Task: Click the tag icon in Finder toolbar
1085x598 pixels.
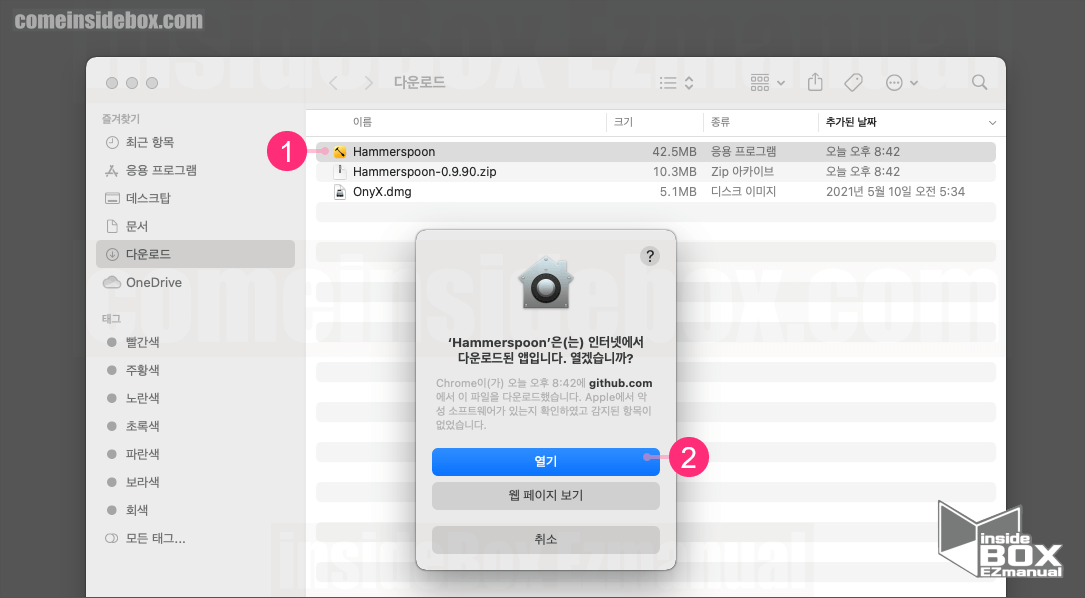Action: (853, 82)
